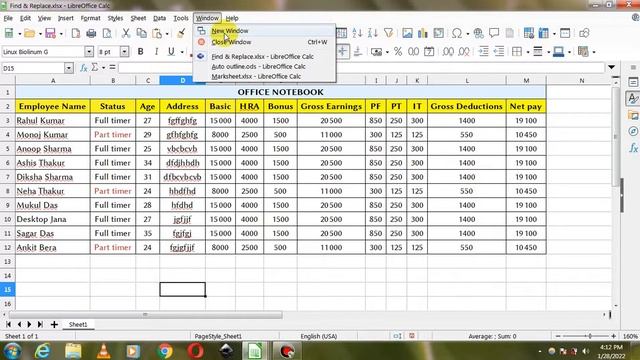
Task: Click the Insert Chart icon
Action: pos(422,33)
